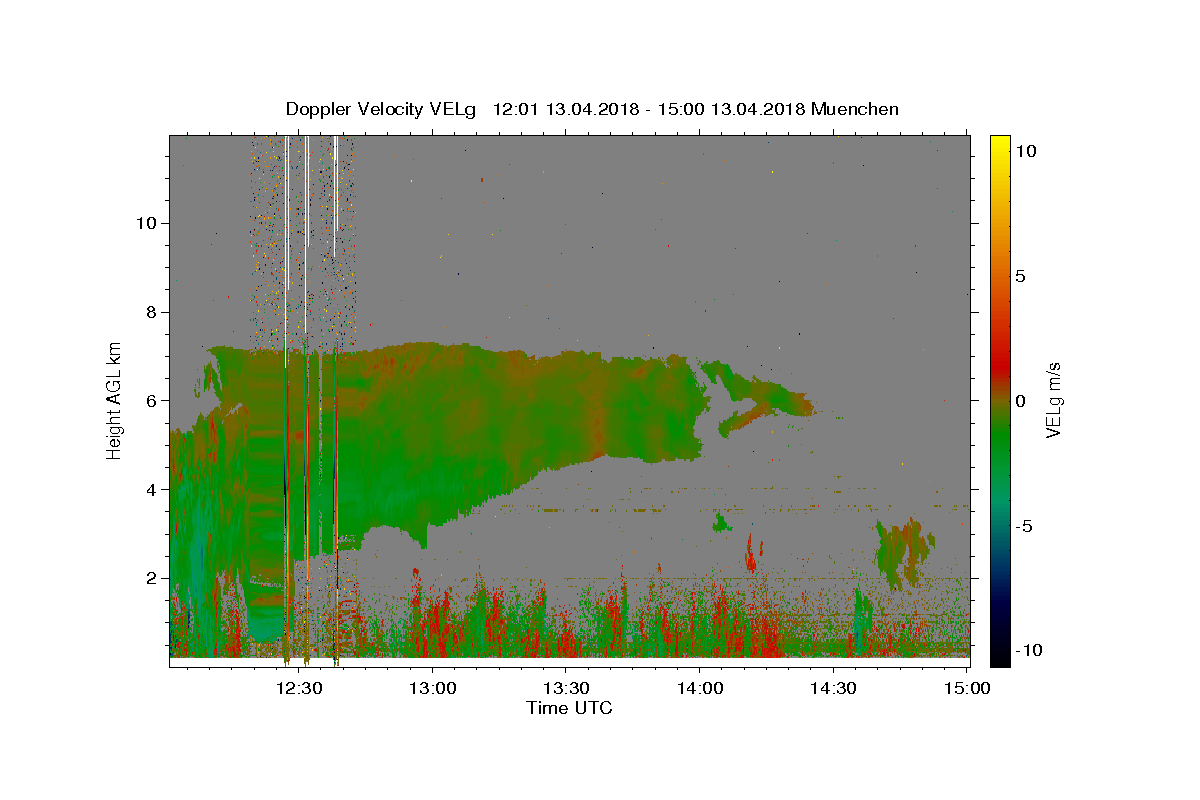Click the 15:00 time tick label

tap(967, 688)
